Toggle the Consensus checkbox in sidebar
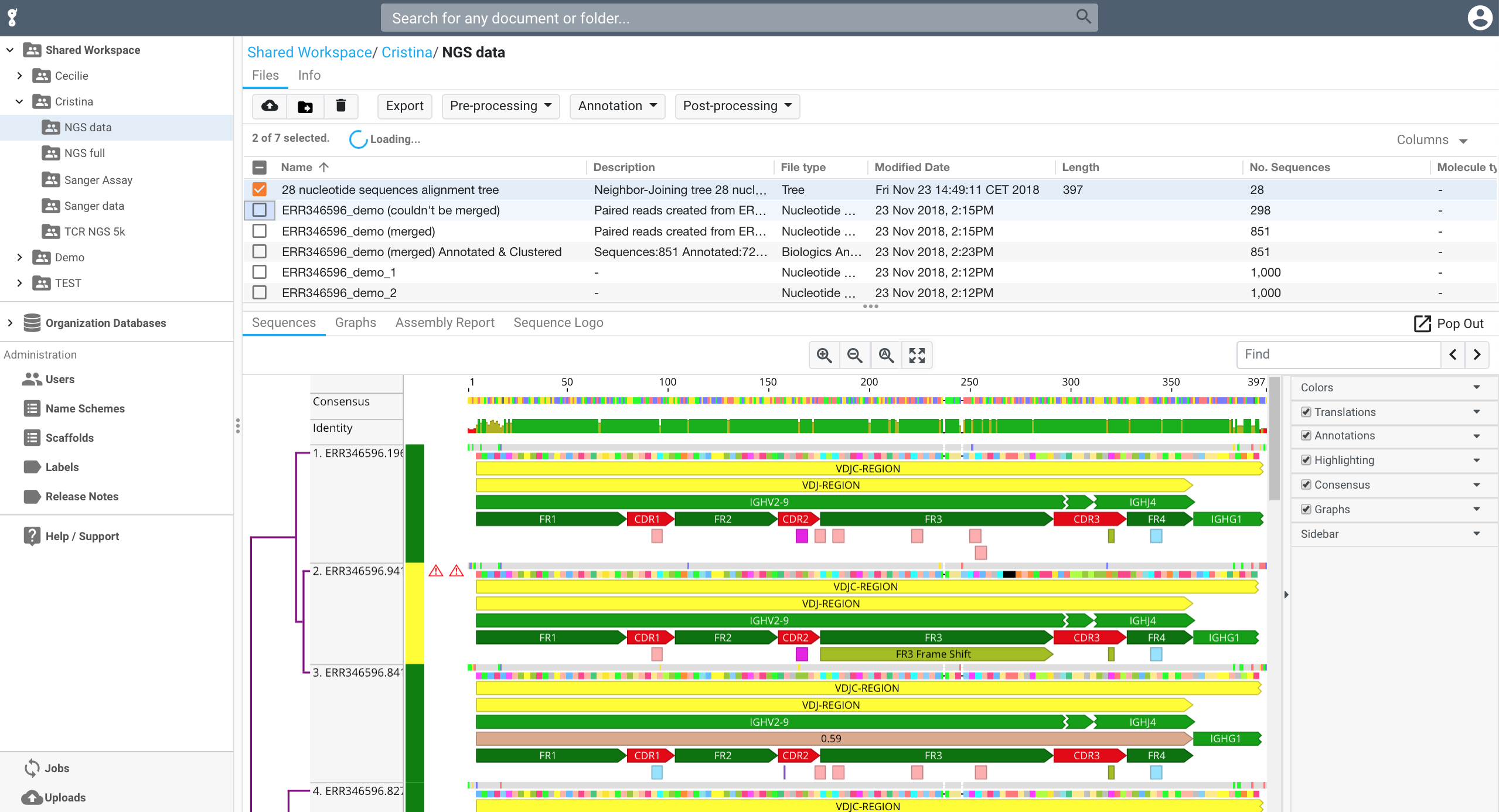Viewport: 1499px width, 812px height. (1306, 484)
